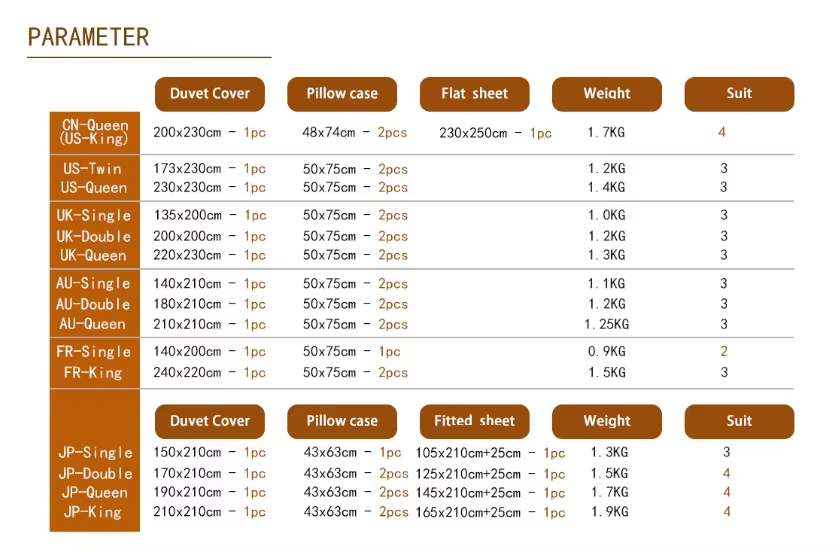Click the Fitted sheet column header

[475, 421]
